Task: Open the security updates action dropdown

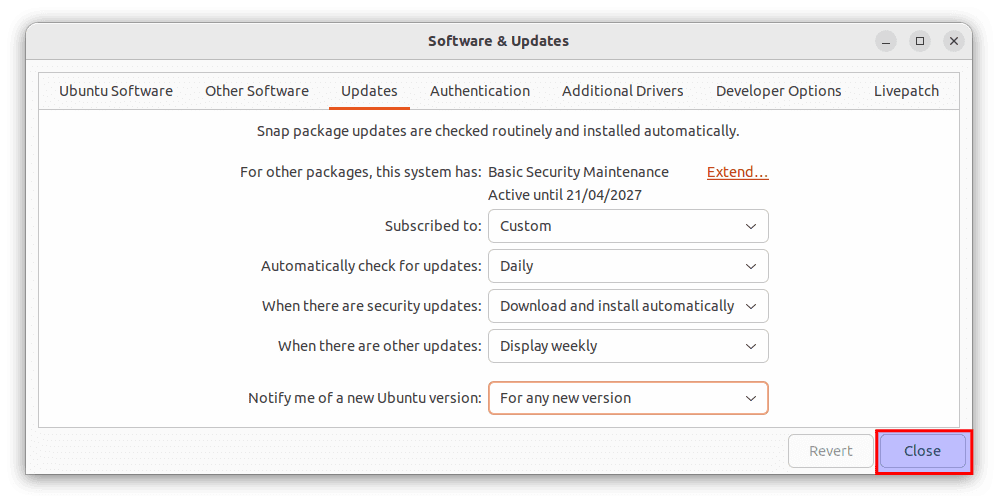Action: [628, 306]
